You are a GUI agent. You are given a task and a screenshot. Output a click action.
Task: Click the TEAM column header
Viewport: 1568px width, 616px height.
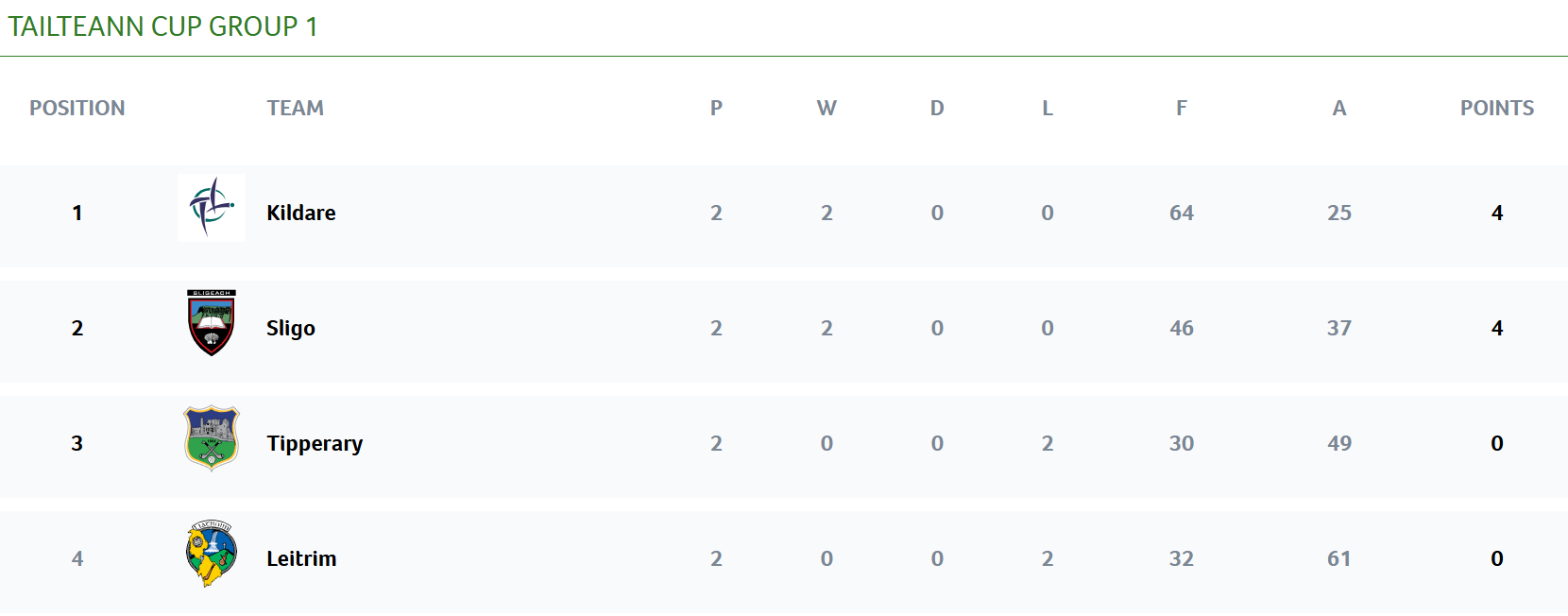click(295, 108)
